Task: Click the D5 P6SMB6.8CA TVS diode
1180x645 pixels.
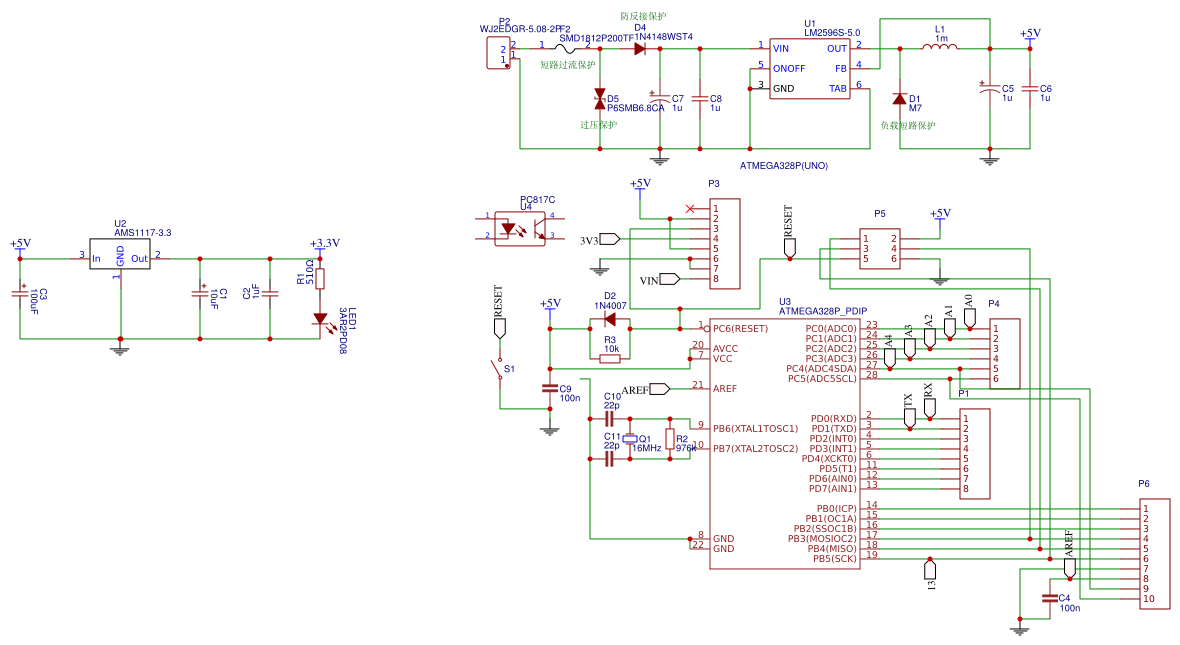Action: [600, 98]
